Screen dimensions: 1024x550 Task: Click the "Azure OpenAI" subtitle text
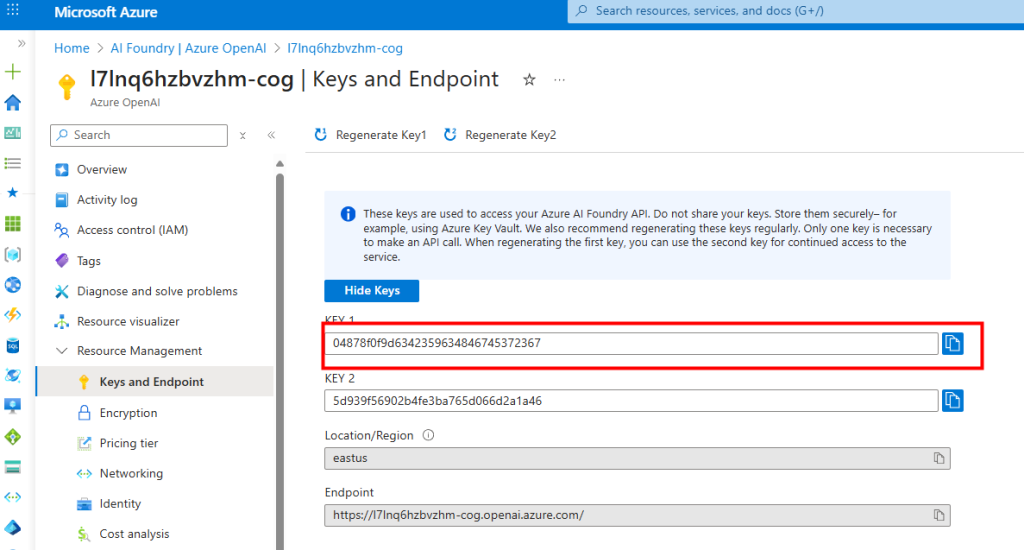[x=125, y=103]
